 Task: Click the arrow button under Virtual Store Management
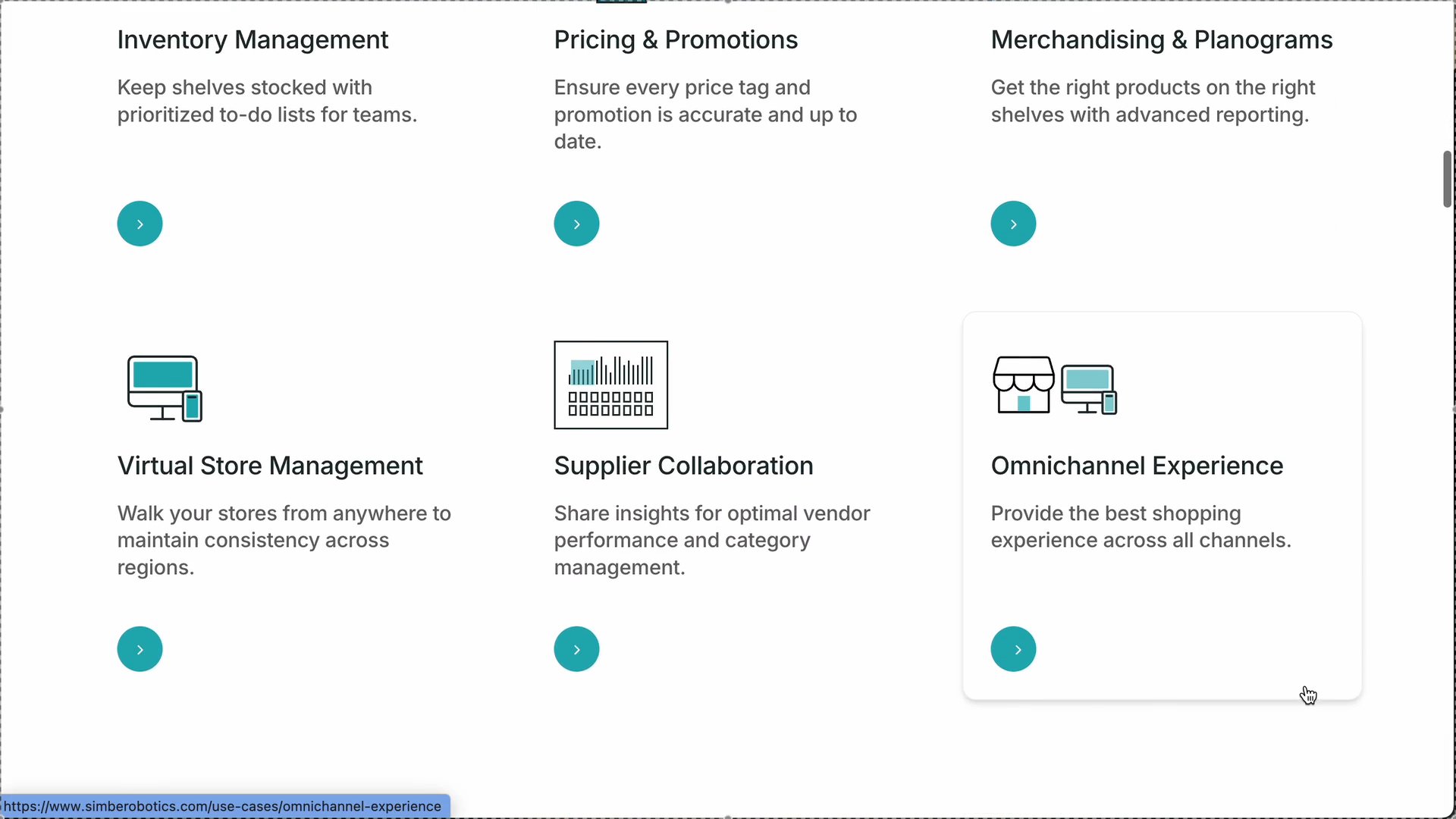140,649
